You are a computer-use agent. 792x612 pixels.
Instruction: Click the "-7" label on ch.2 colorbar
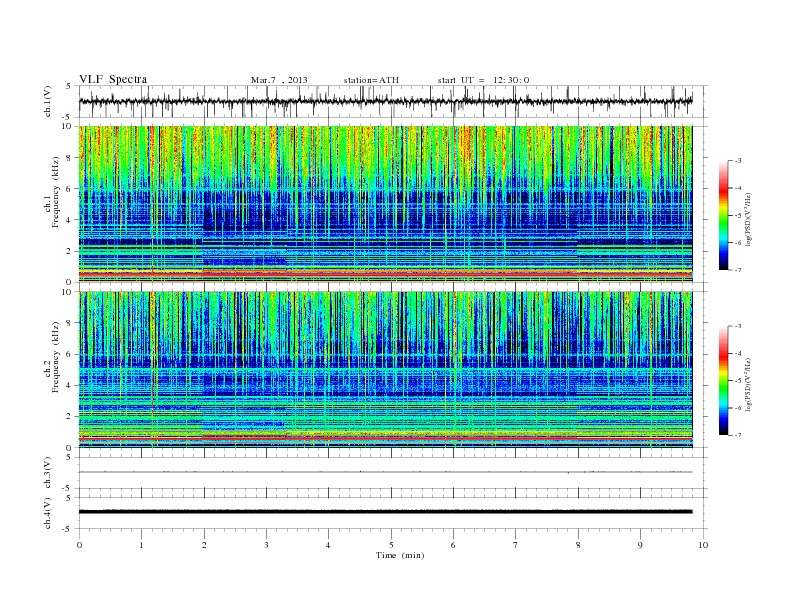(737, 435)
